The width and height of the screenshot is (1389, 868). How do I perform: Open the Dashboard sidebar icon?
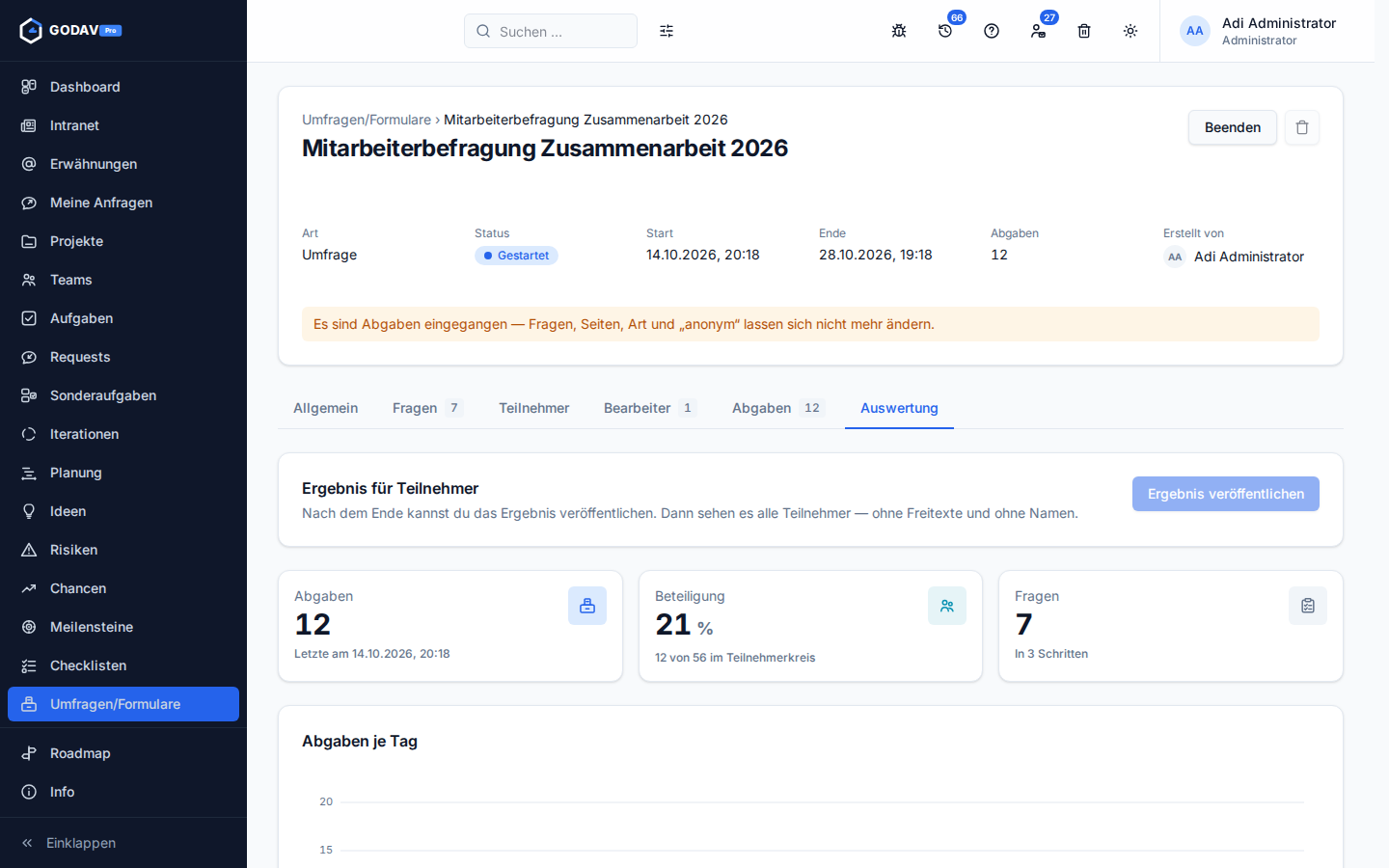click(x=29, y=87)
